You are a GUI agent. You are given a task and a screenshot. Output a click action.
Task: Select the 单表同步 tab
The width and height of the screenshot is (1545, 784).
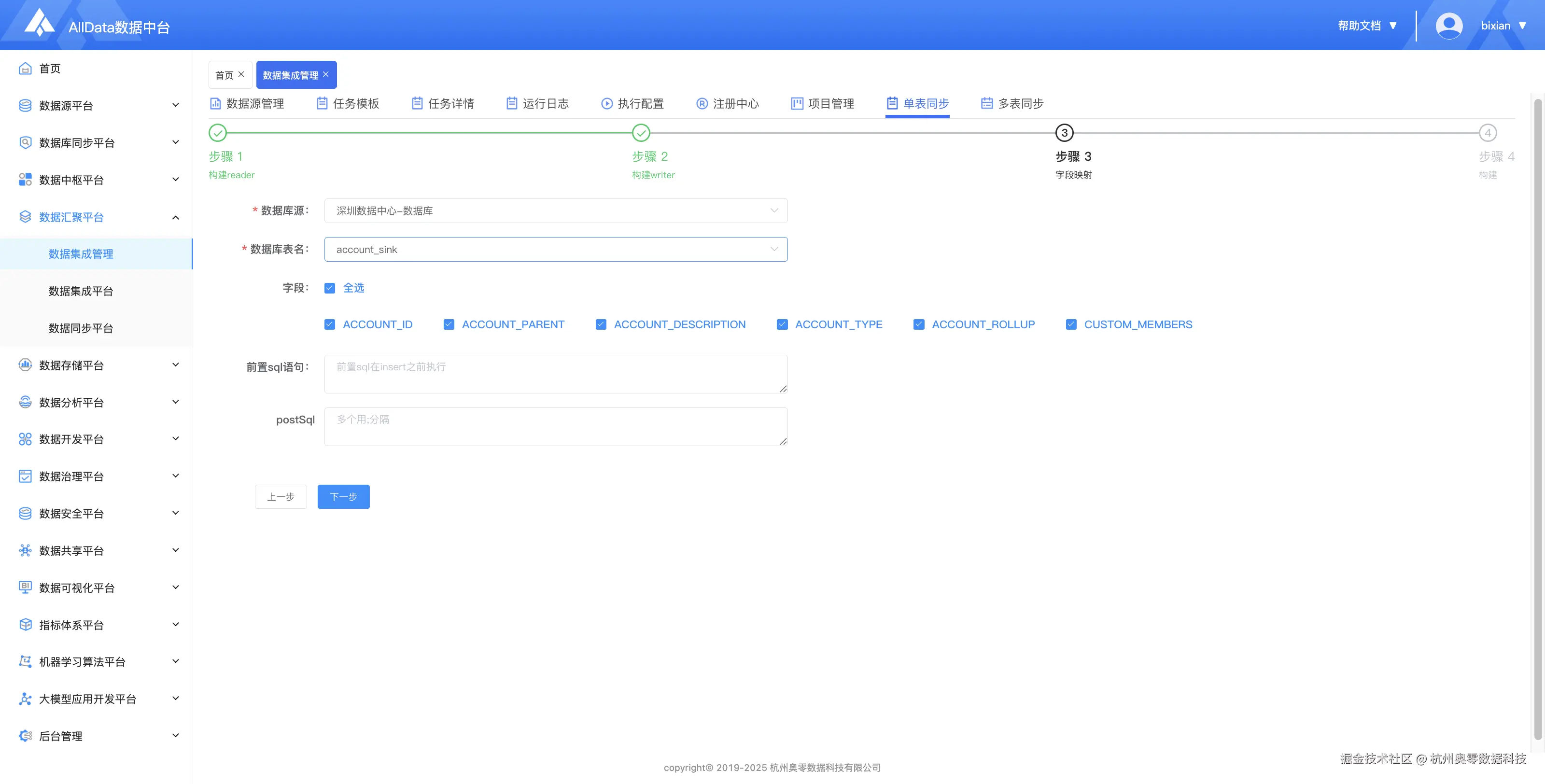918,104
